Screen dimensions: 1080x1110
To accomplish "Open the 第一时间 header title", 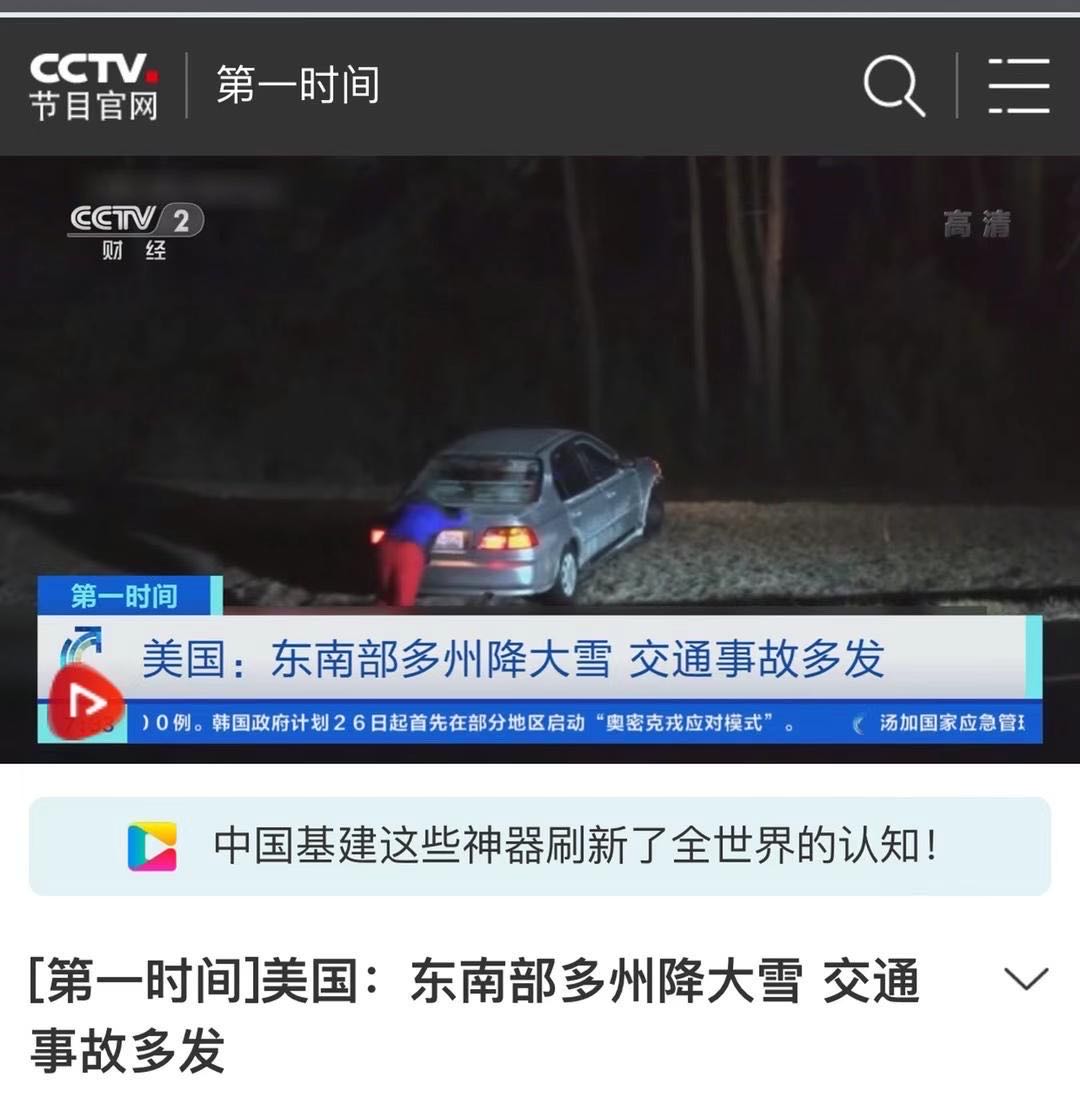I will [x=298, y=85].
